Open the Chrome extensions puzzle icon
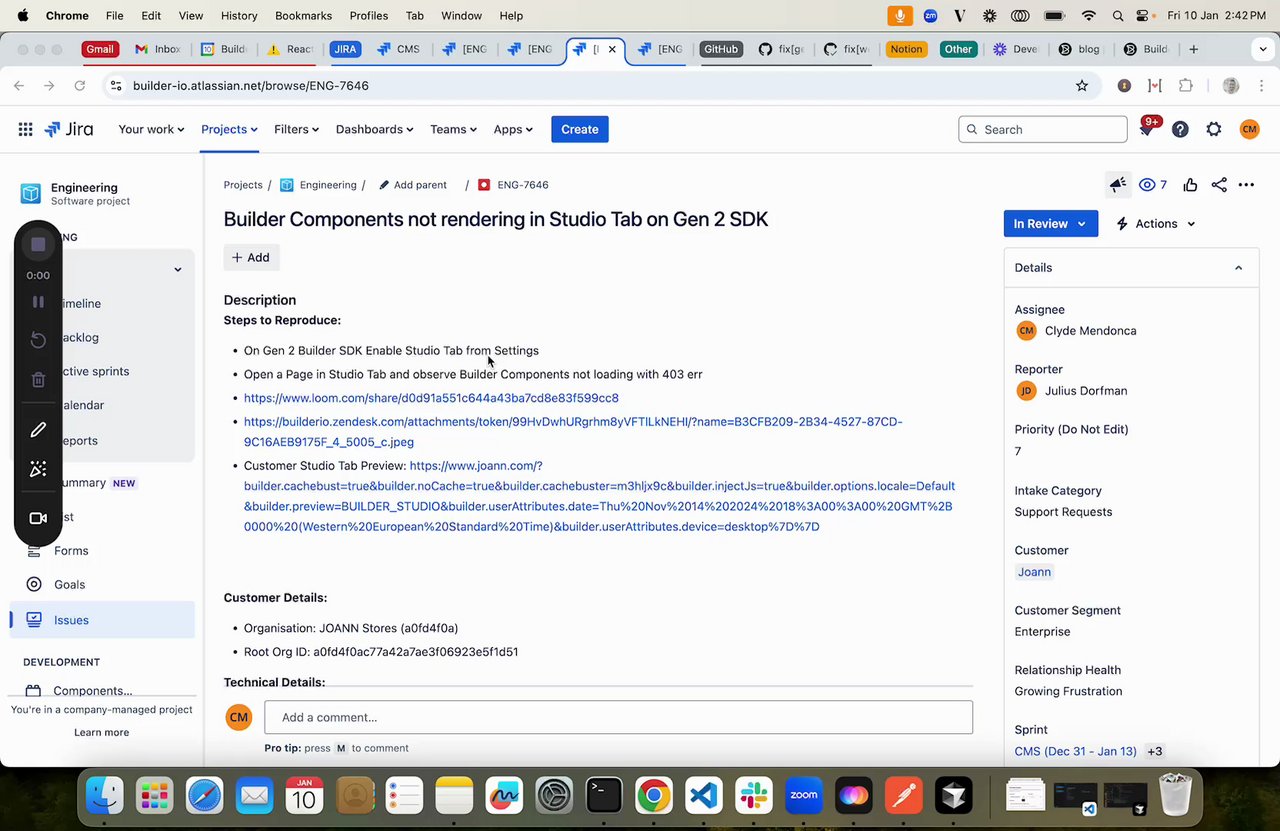The width and height of the screenshot is (1280, 831). tap(1186, 86)
